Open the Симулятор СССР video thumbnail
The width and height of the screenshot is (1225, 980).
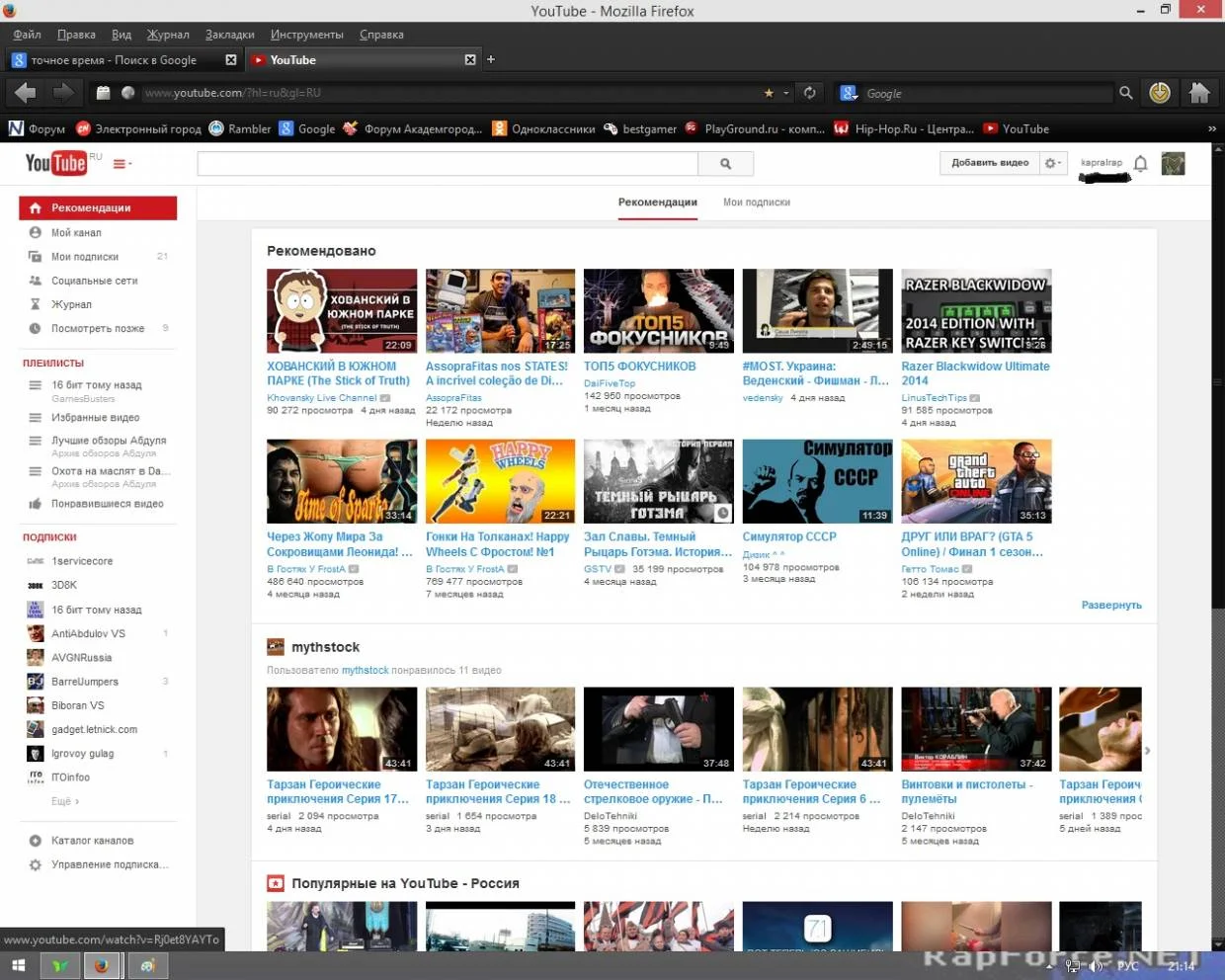[x=817, y=481]
